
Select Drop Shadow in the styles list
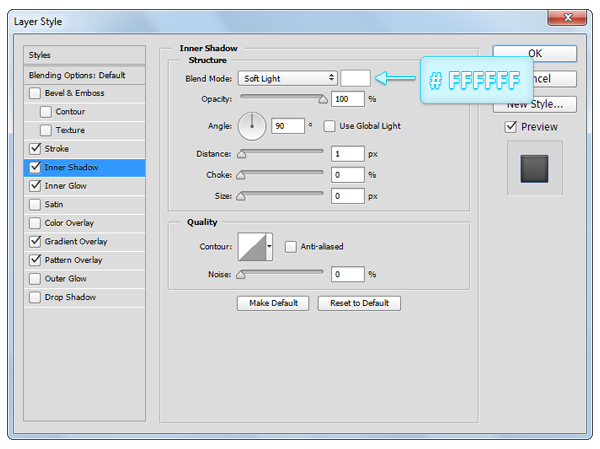pos(70,297)
